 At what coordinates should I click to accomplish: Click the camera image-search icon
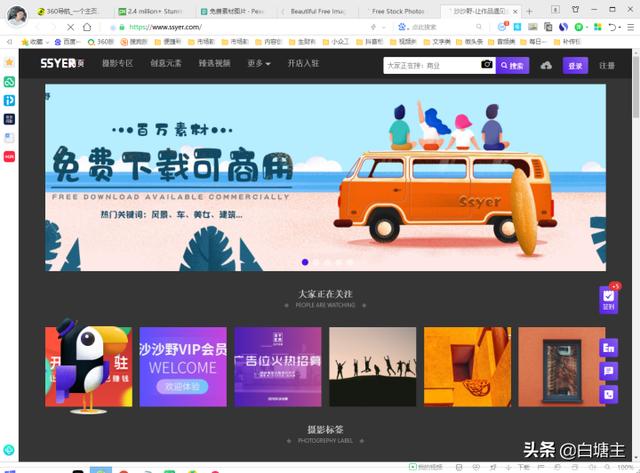(x=487, y=64)
